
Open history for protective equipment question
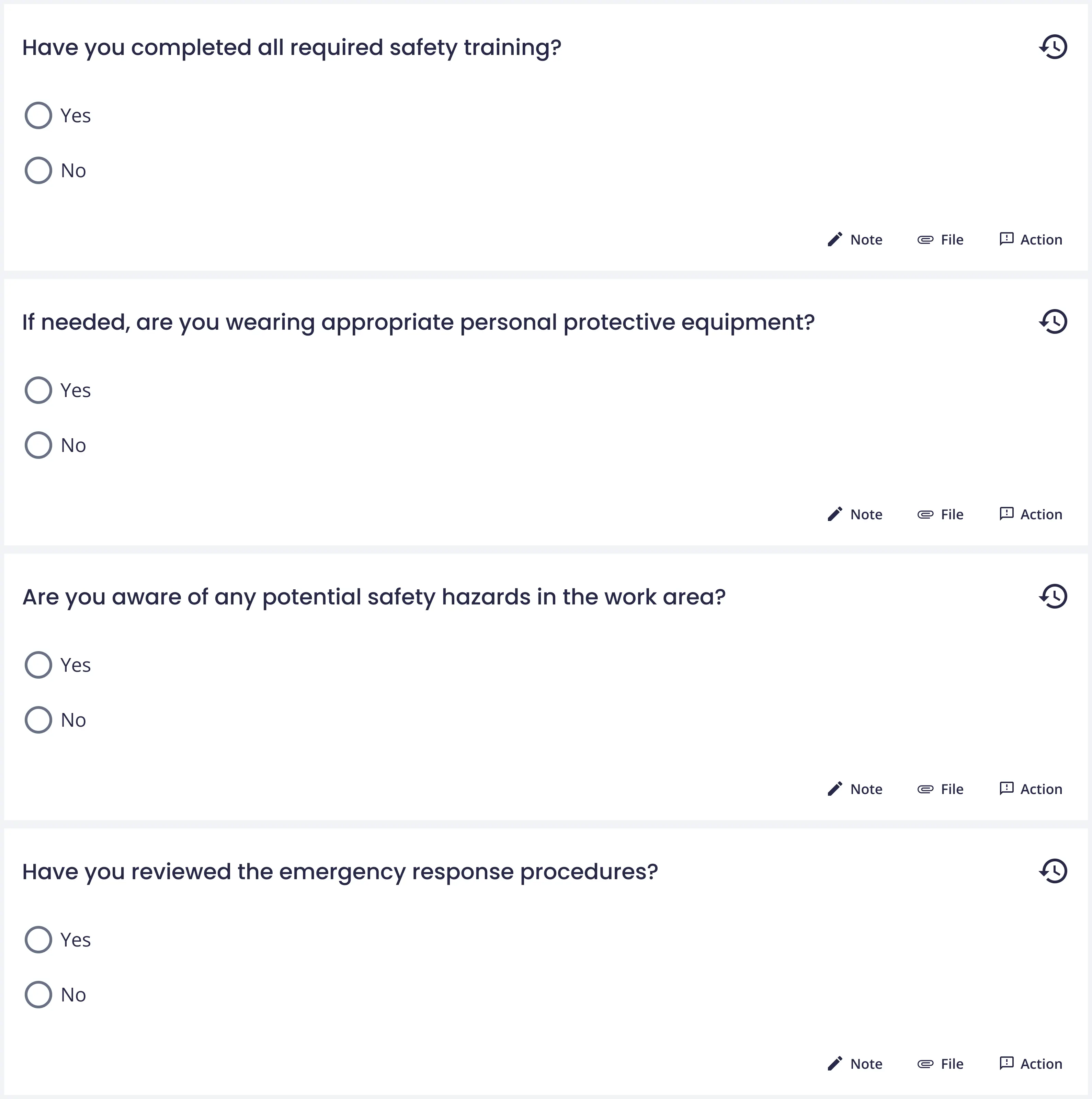click(x=1053, y=322)
